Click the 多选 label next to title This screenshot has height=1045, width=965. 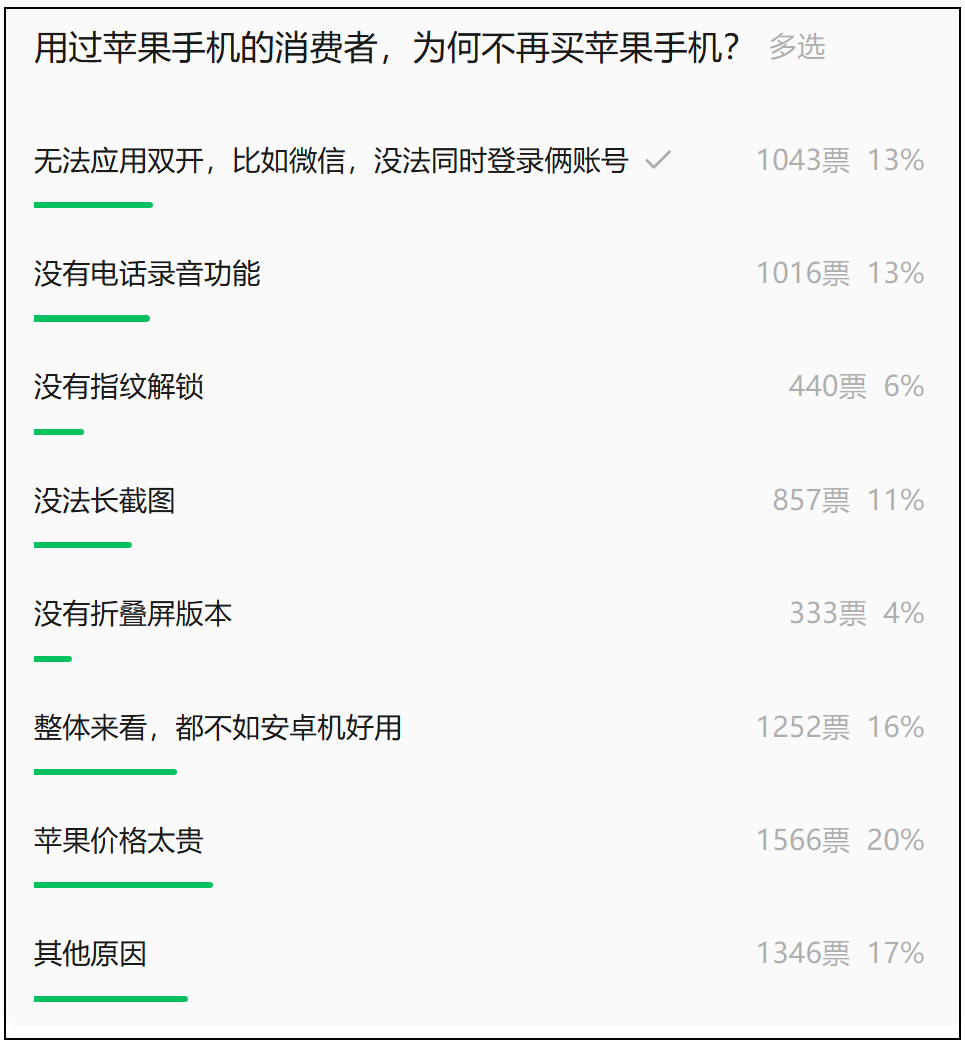point(797,47)
